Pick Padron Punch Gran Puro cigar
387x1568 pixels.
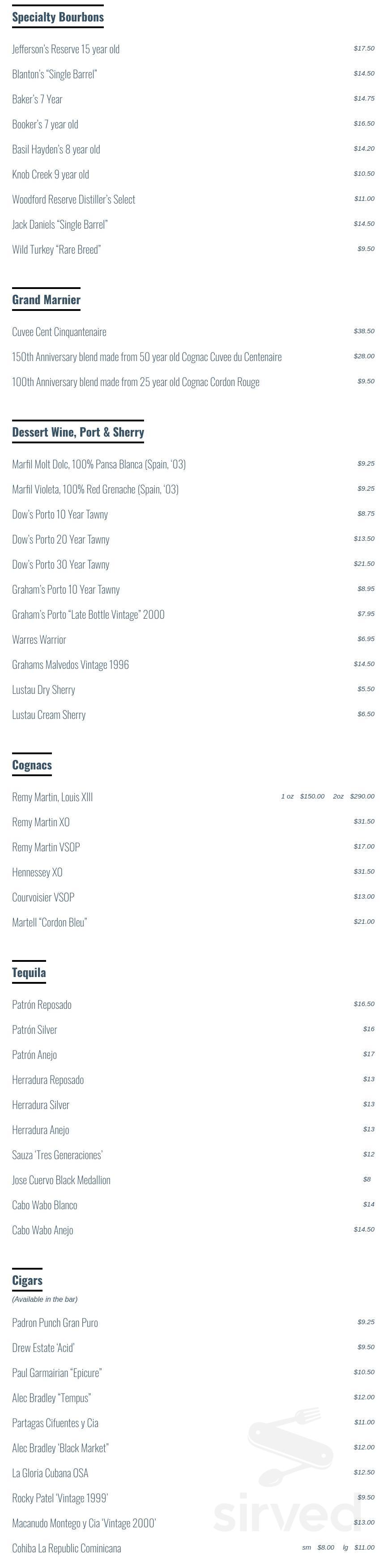point(55,1323)
